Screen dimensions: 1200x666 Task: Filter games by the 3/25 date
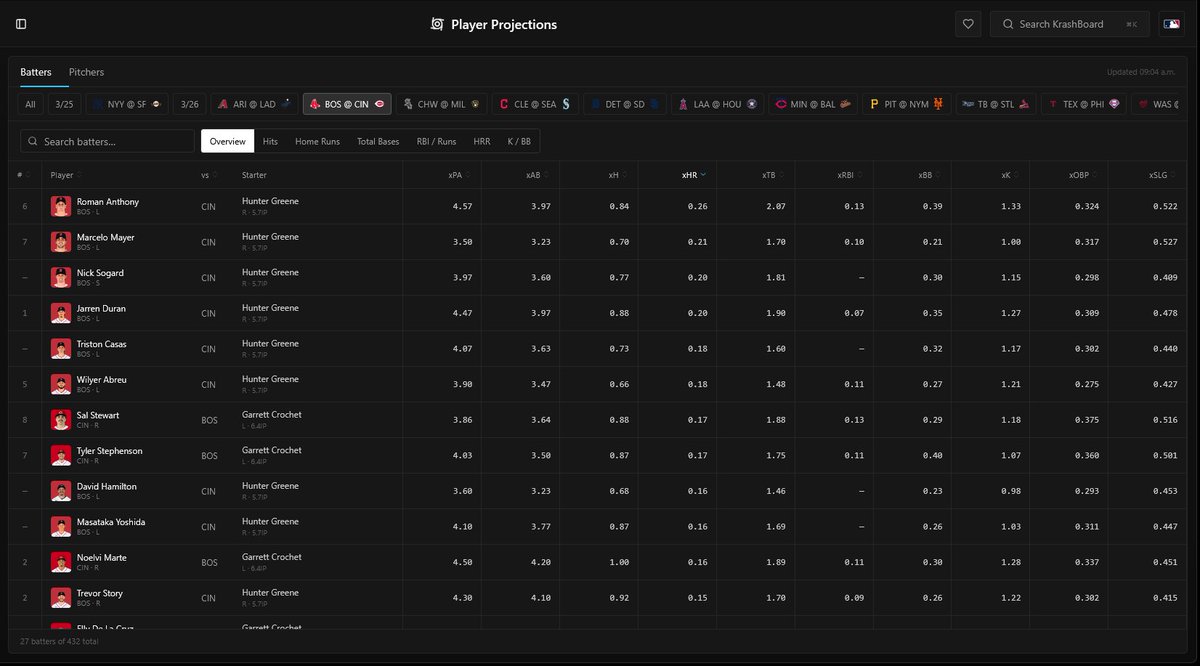pos(64,104)
